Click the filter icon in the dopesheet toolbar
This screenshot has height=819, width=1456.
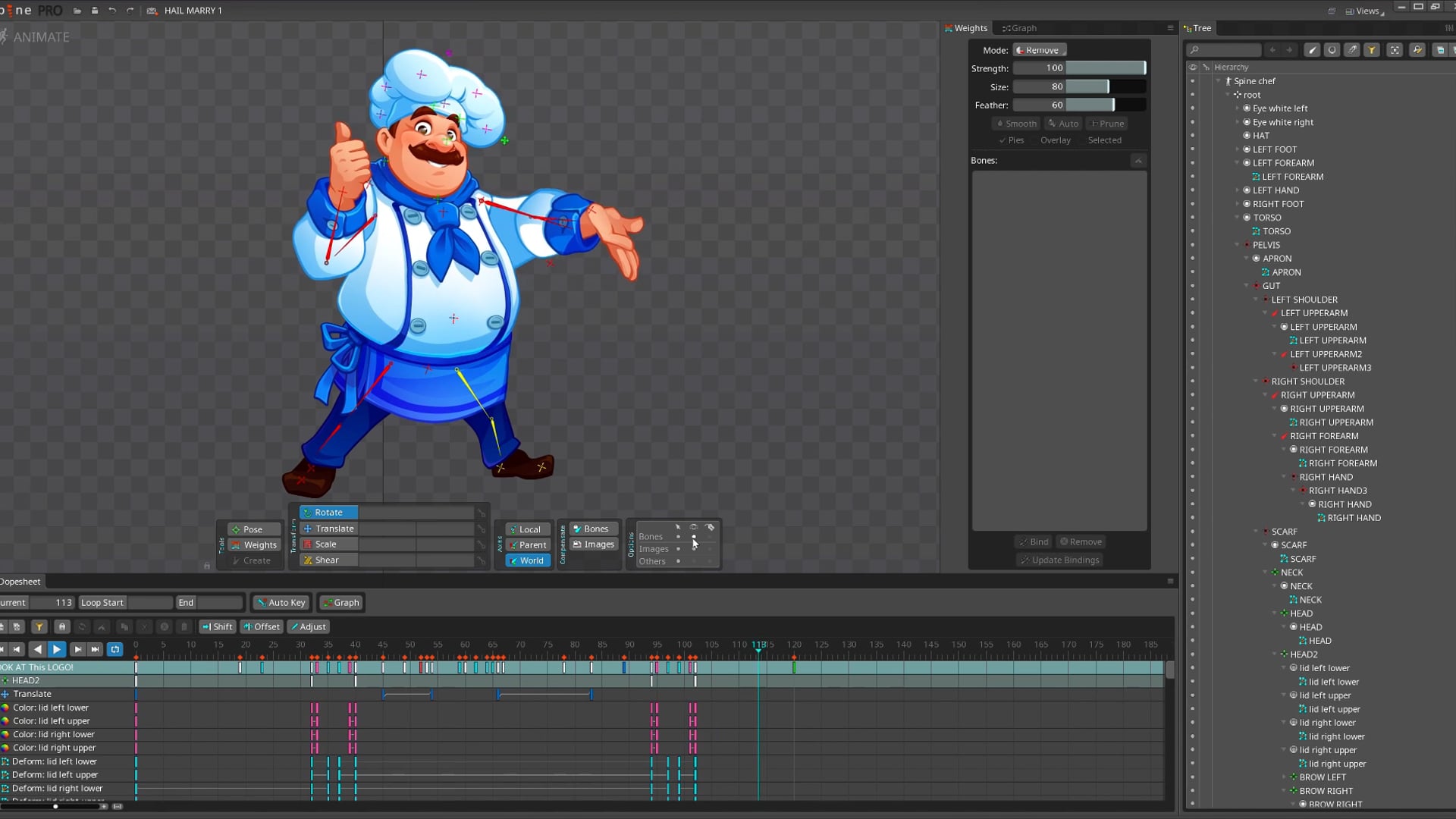[x=39, y=626]
